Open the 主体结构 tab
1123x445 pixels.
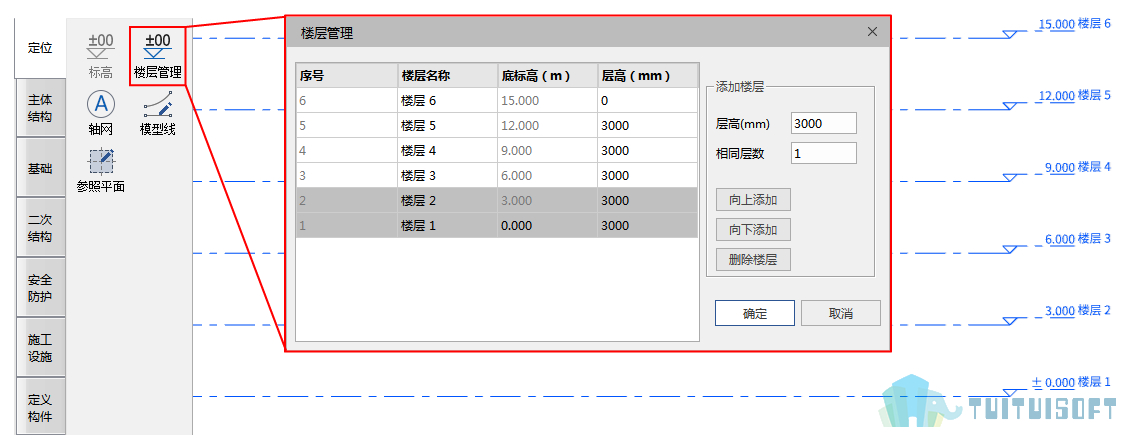point(40,108)
